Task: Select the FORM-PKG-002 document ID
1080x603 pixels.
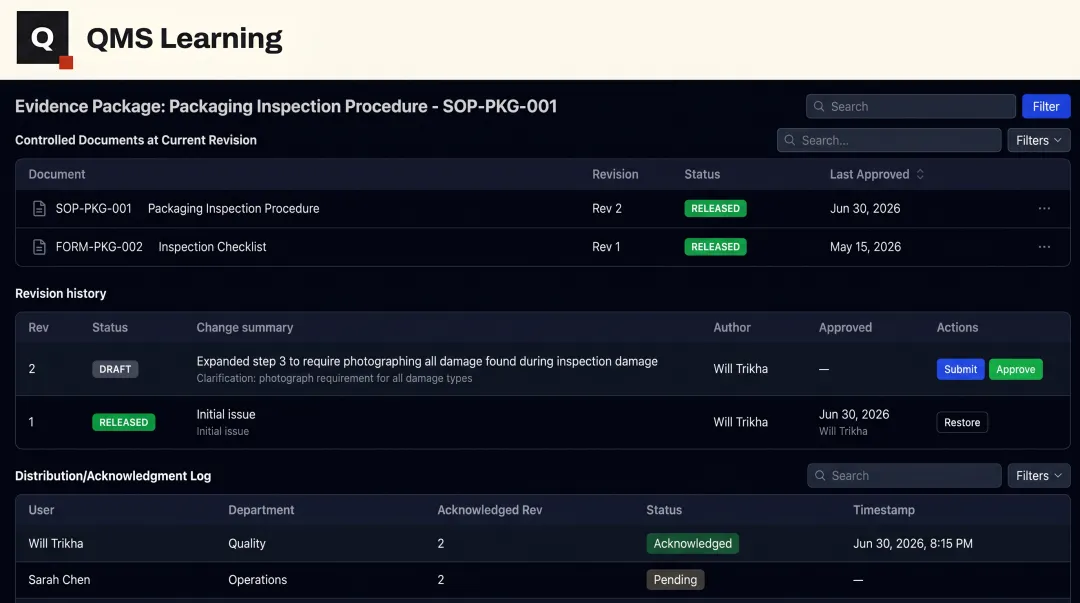Action: 99,247
